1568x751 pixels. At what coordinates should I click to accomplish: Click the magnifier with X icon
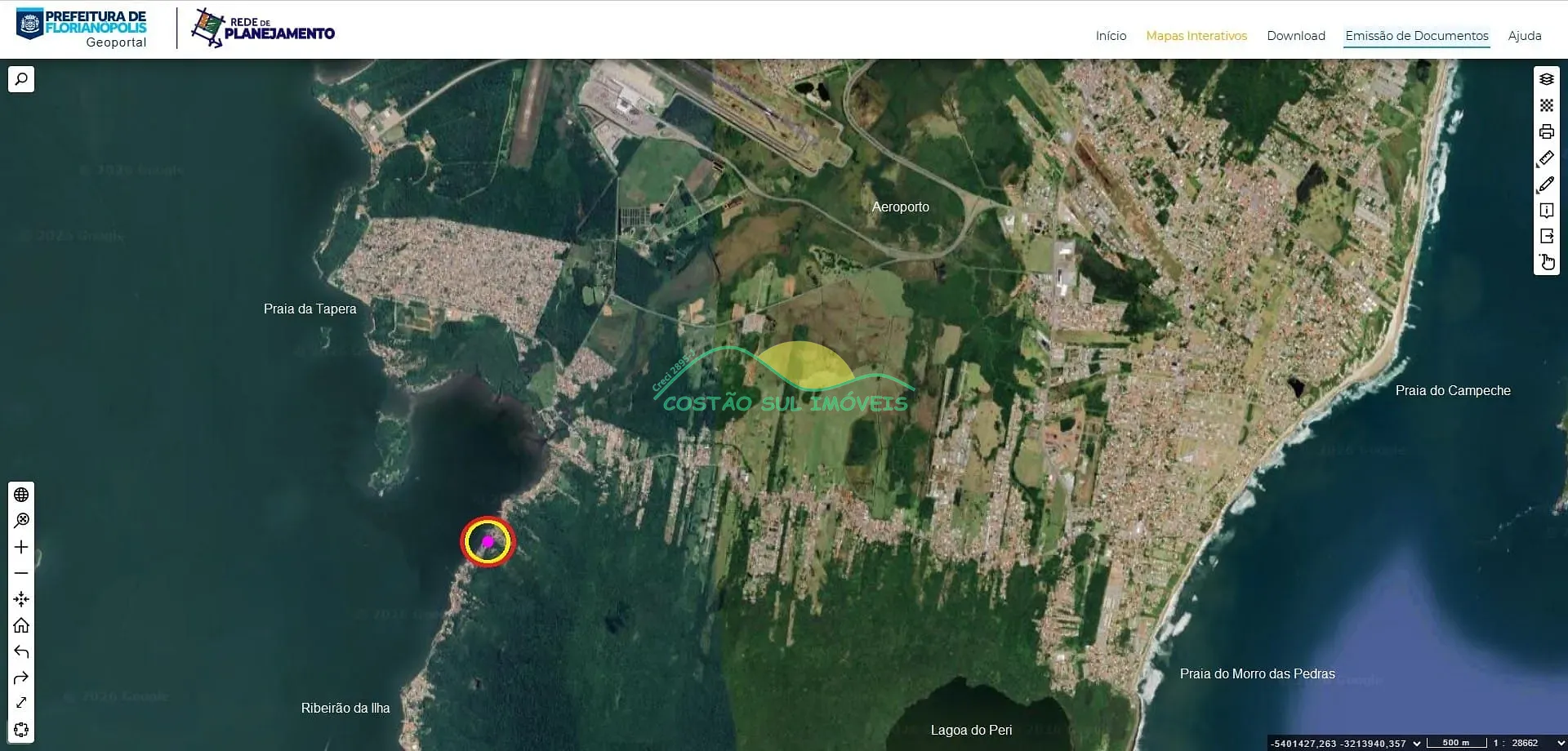(x=21, y=521)
